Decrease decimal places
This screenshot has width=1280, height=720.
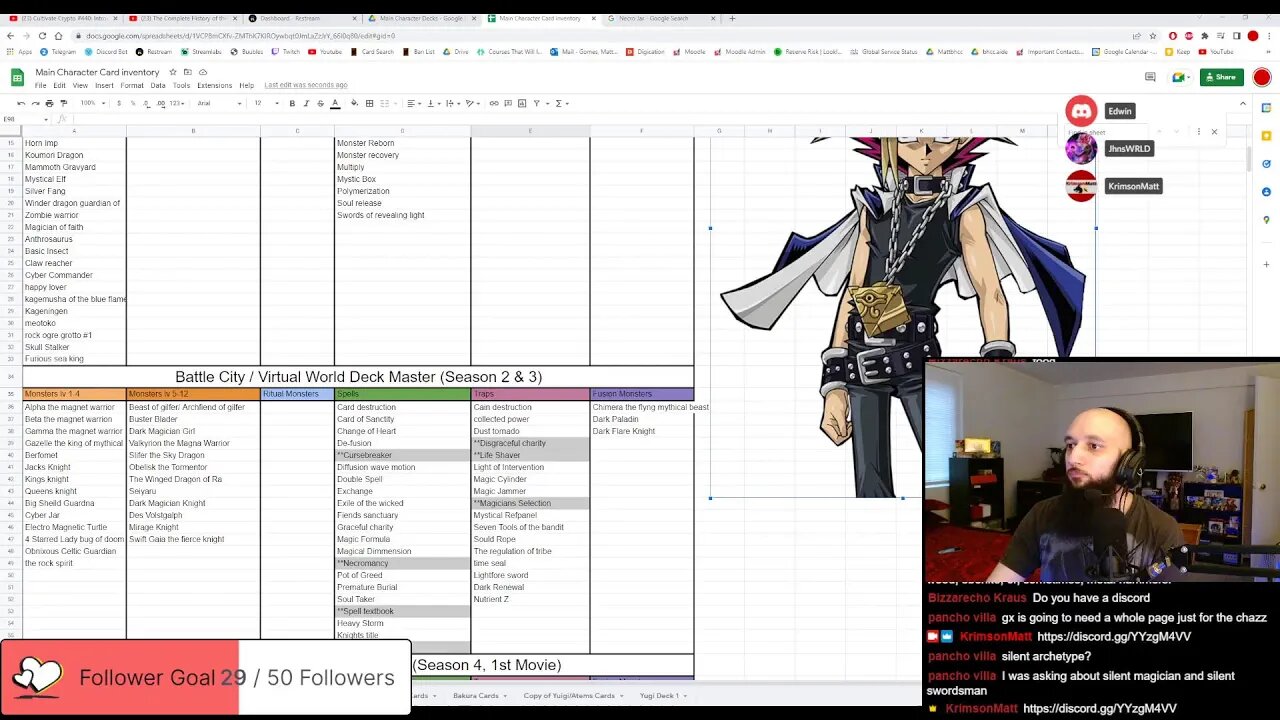[x=146, y=103]
